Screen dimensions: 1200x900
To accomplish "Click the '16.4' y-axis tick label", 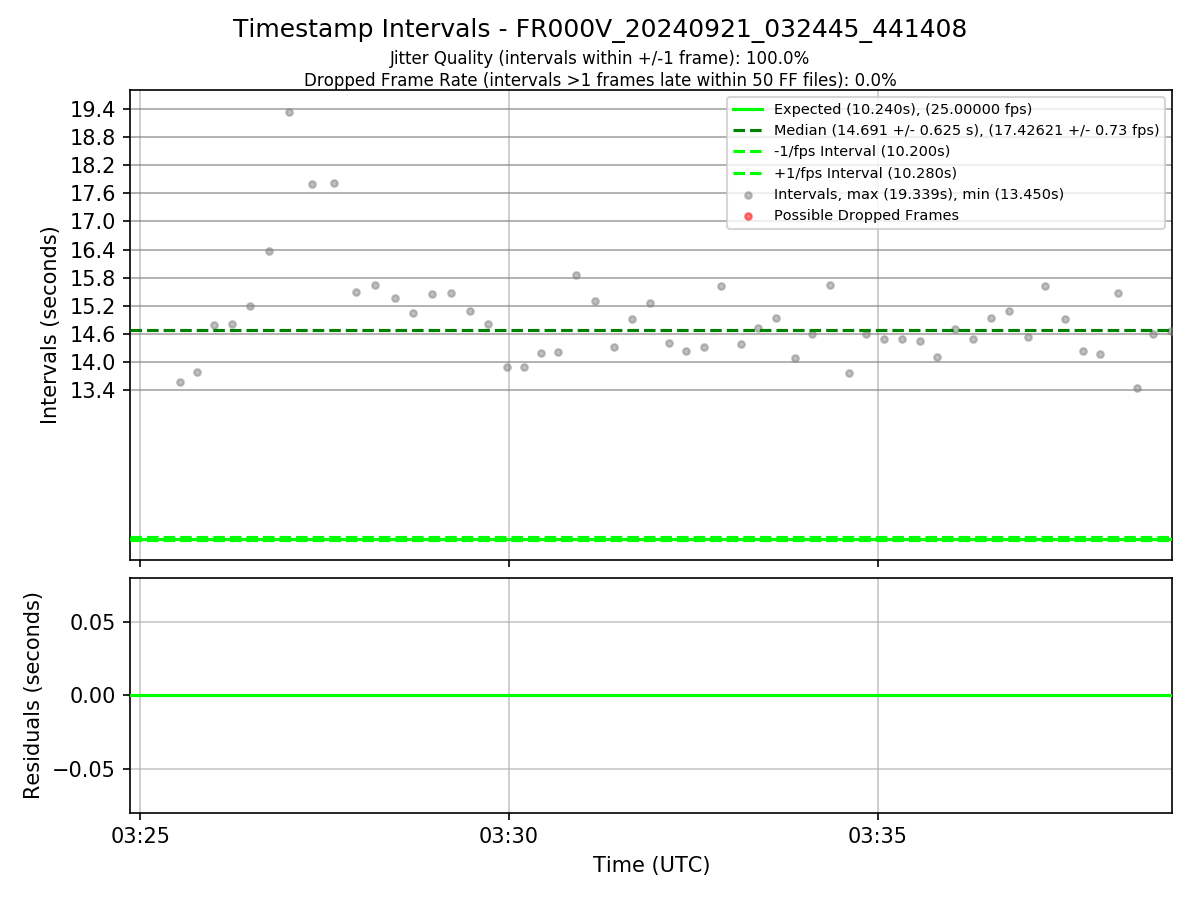I will [x=92, y=250].
